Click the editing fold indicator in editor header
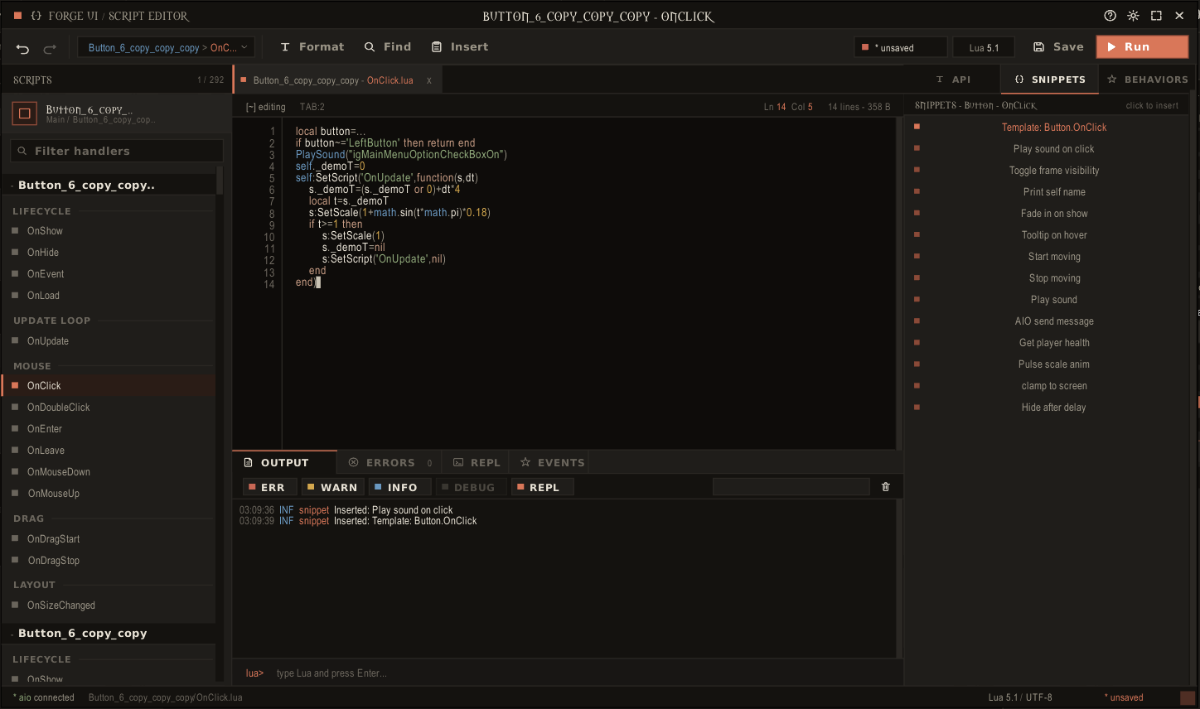Screen dimensions: 1200x709 point(265,107)
